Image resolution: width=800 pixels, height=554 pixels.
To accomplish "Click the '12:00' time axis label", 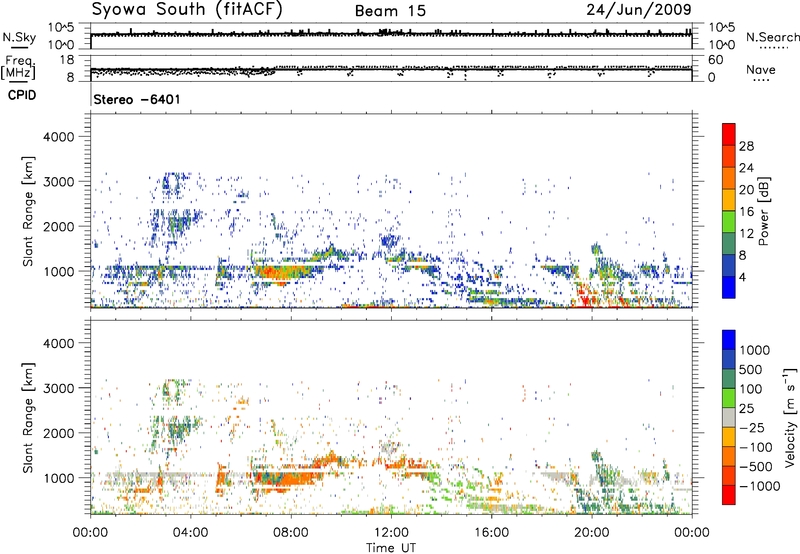I will coord(391,533).
